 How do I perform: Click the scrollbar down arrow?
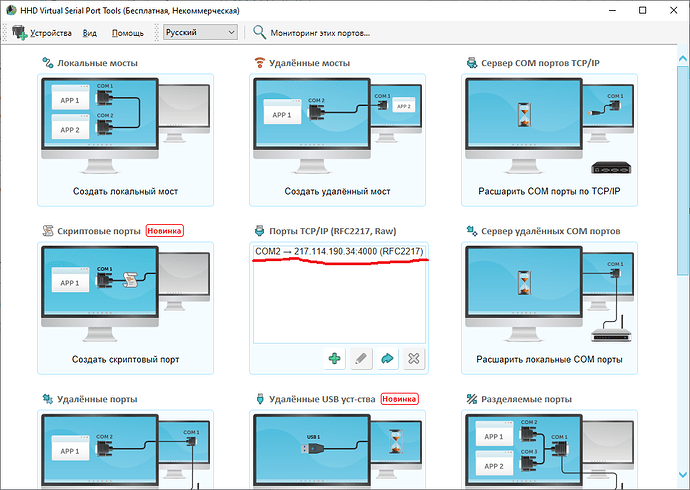point(683,475)
